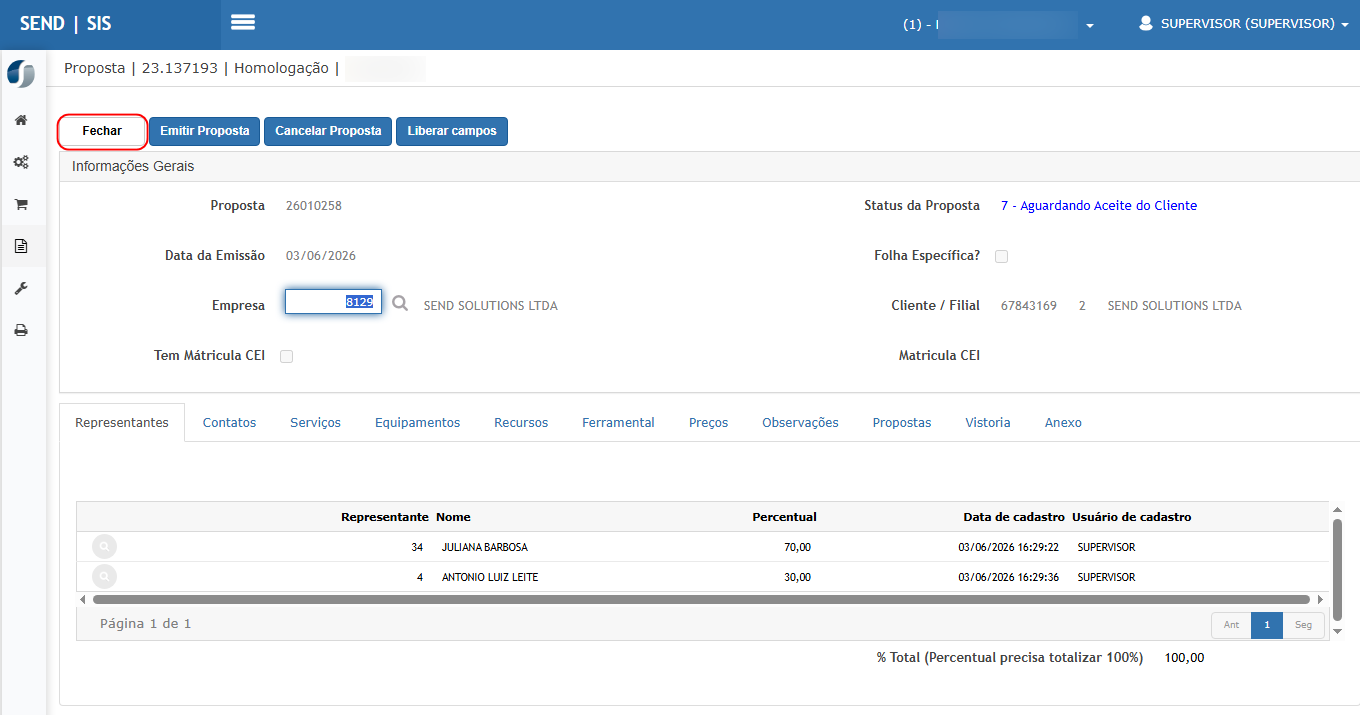The image size is (1360, 715).
Task: Open the Equipamentos tab
Action: 417,423
